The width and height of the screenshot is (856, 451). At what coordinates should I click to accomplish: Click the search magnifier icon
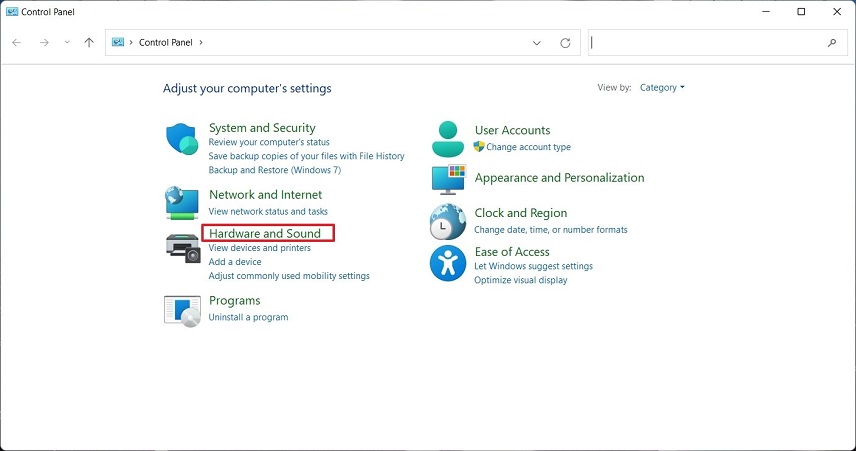tap(832, 43)
